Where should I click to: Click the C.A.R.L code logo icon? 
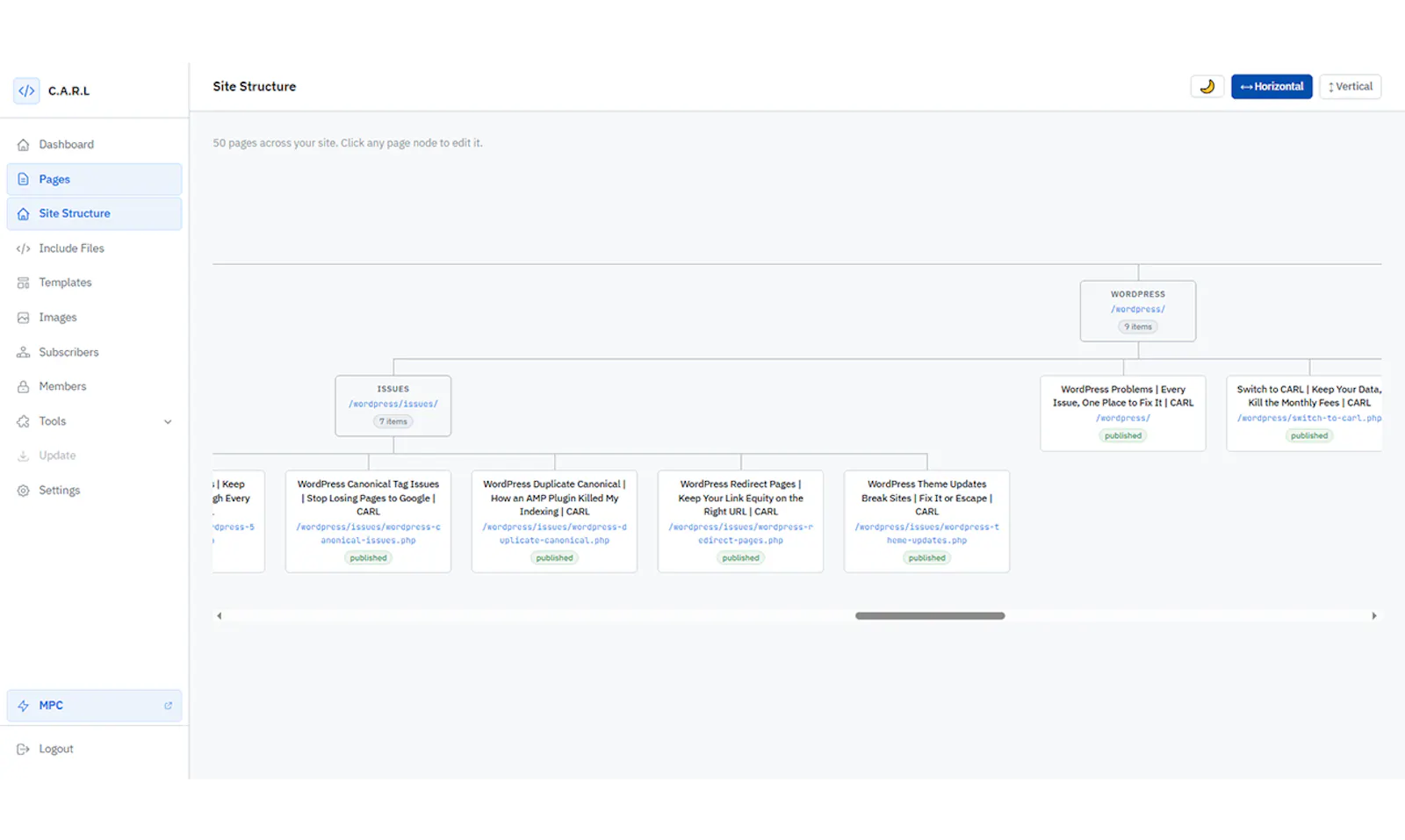pos(26,90)
